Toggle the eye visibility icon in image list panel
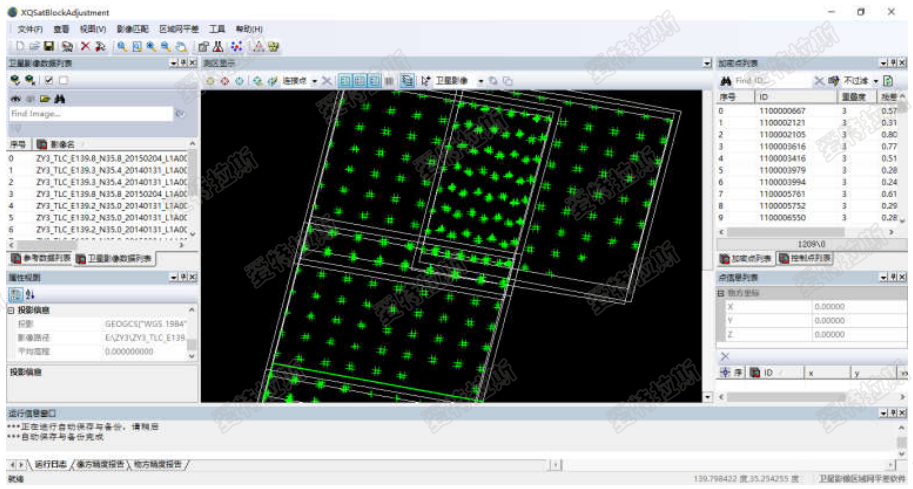 15,98
